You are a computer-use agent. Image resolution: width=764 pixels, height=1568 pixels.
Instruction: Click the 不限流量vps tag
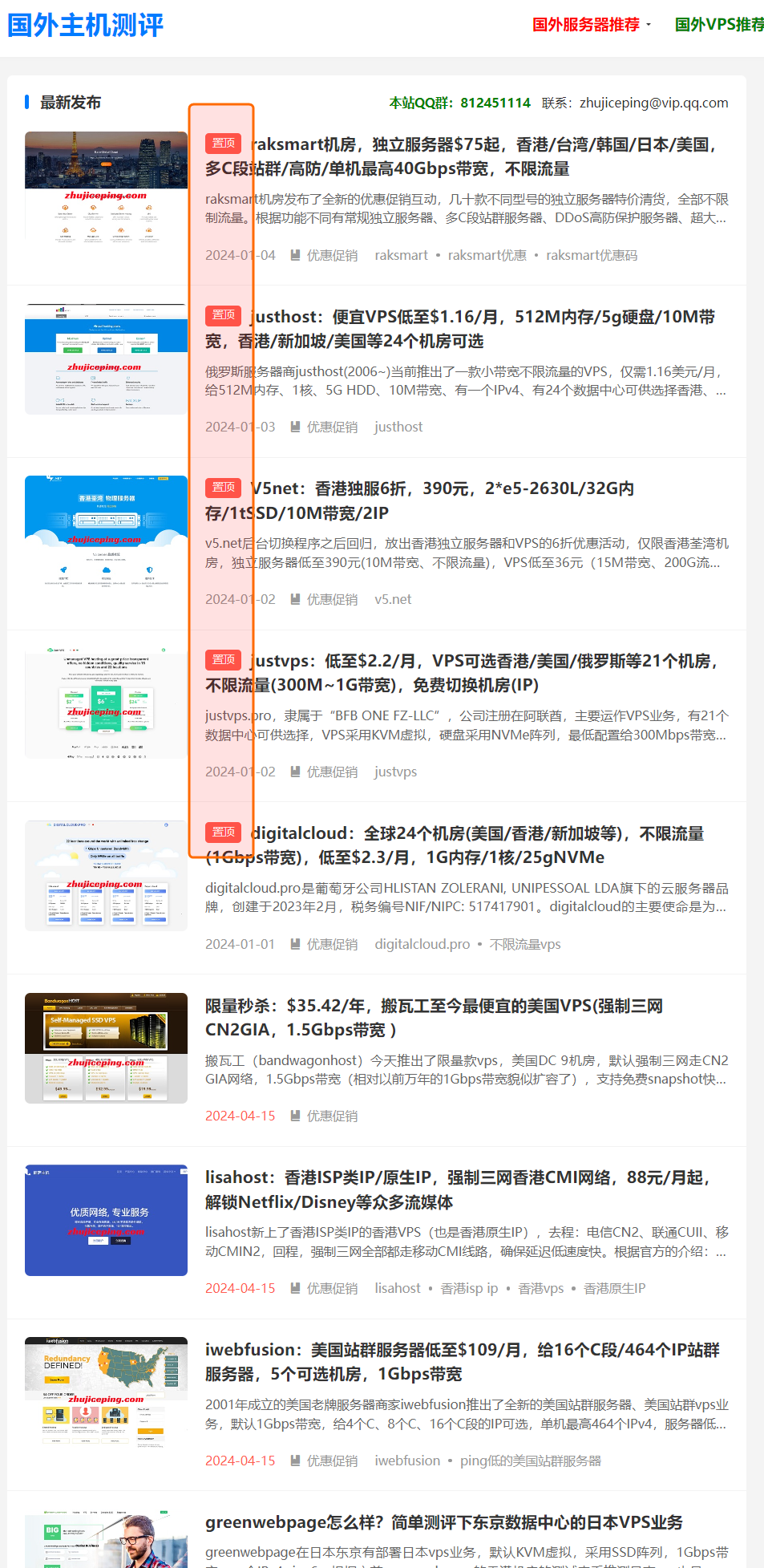coord(525,944)
